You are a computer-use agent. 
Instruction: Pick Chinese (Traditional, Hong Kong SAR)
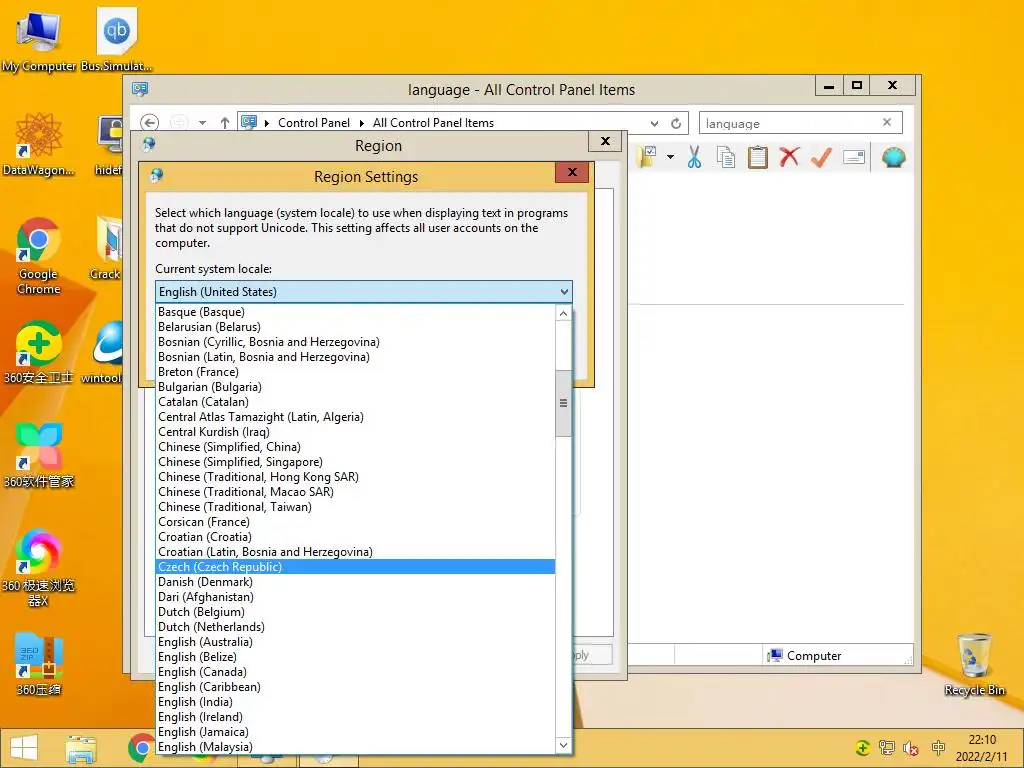355,477
